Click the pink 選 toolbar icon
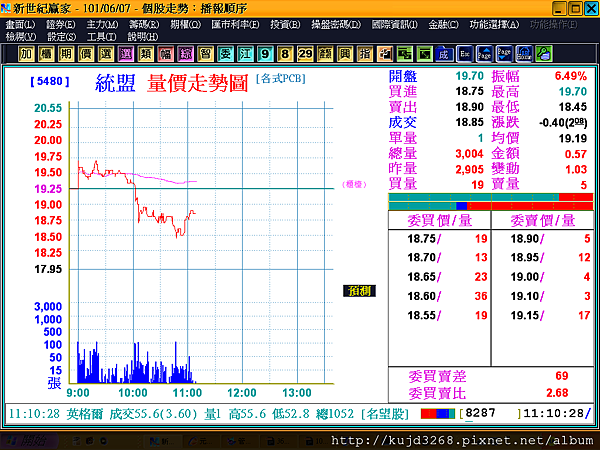Screen dimensions: 600x450 point(126,54)
